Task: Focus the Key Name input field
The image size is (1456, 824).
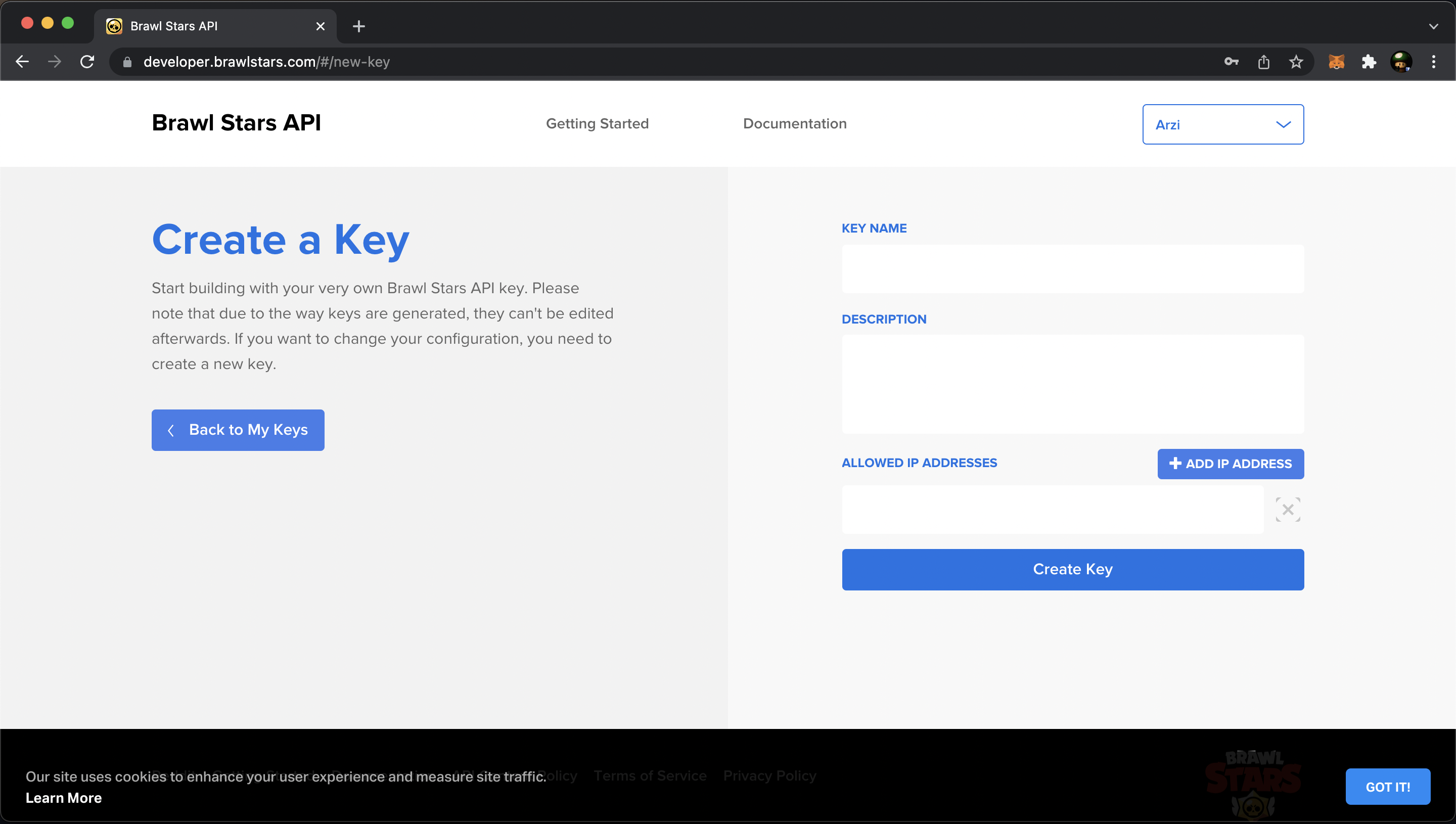Action: (1072, 269)
